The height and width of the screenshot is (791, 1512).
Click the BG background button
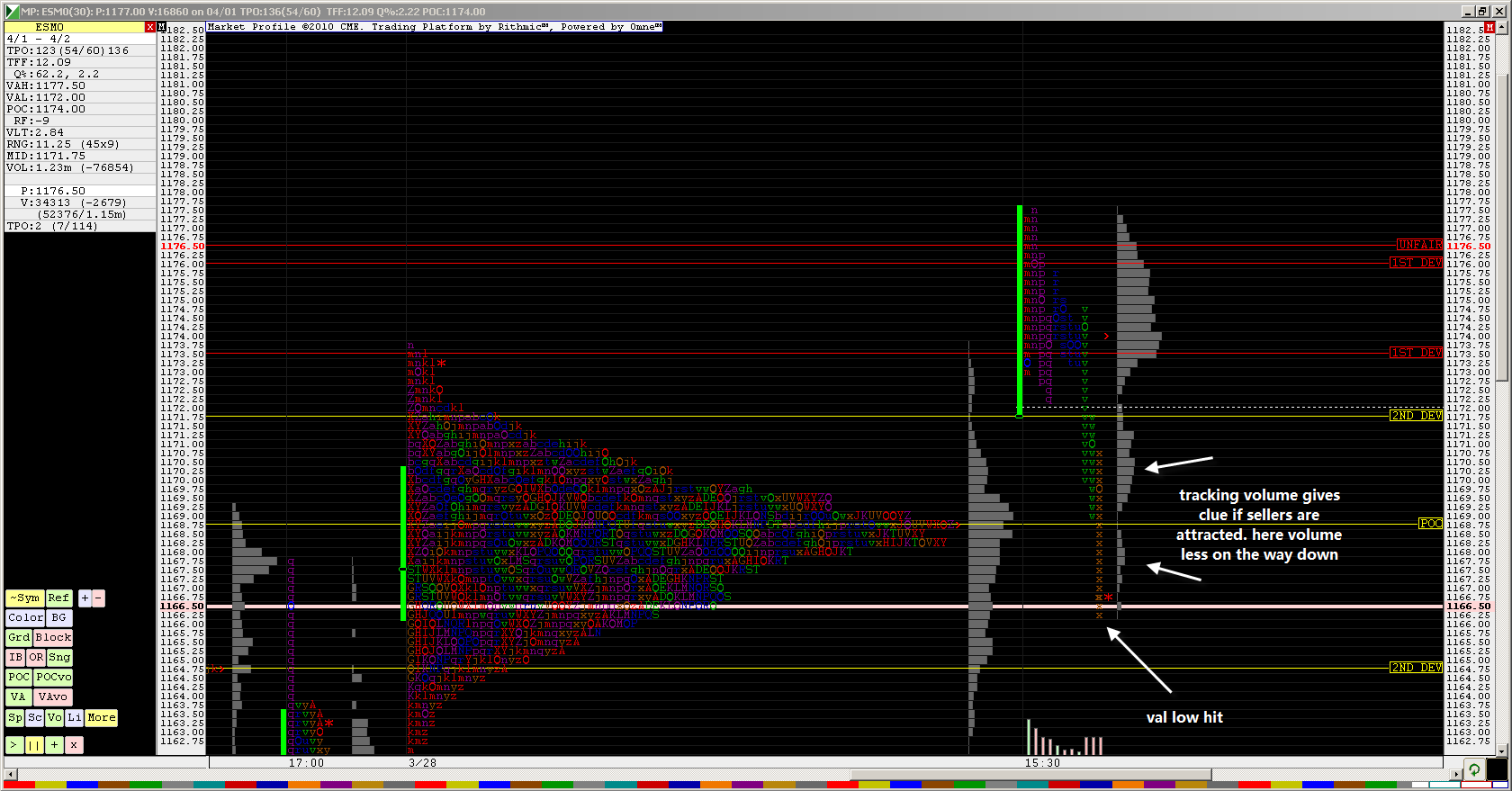58,618
